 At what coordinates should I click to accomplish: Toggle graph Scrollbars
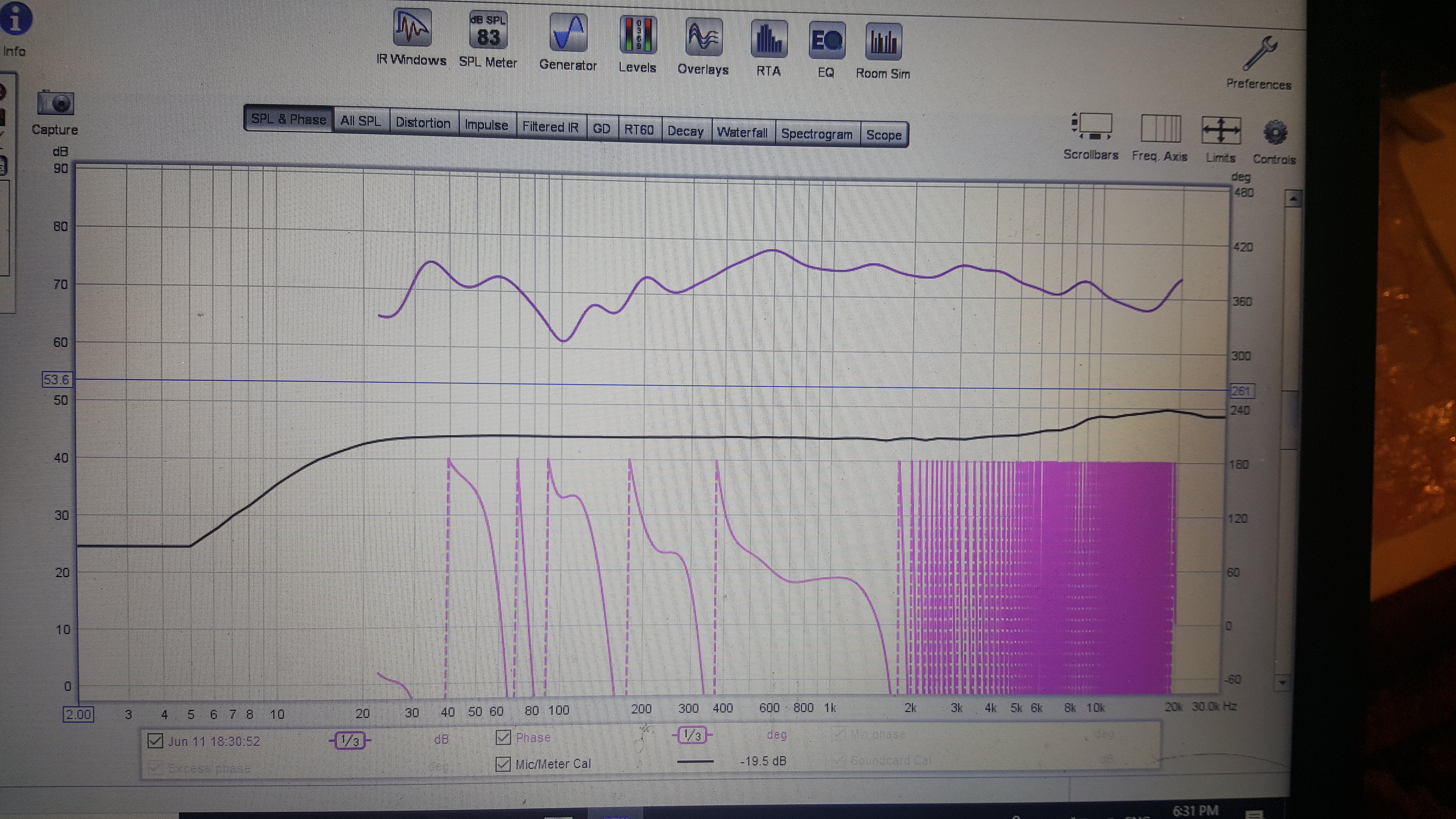click(1091, 137)
